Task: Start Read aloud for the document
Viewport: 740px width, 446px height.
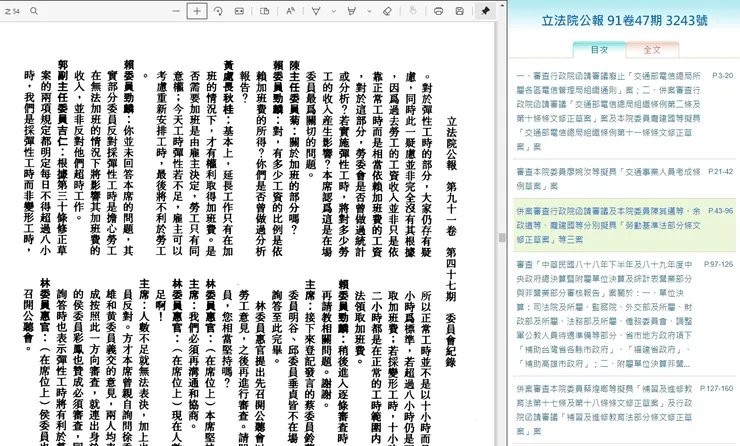Action: coord(290,11)
